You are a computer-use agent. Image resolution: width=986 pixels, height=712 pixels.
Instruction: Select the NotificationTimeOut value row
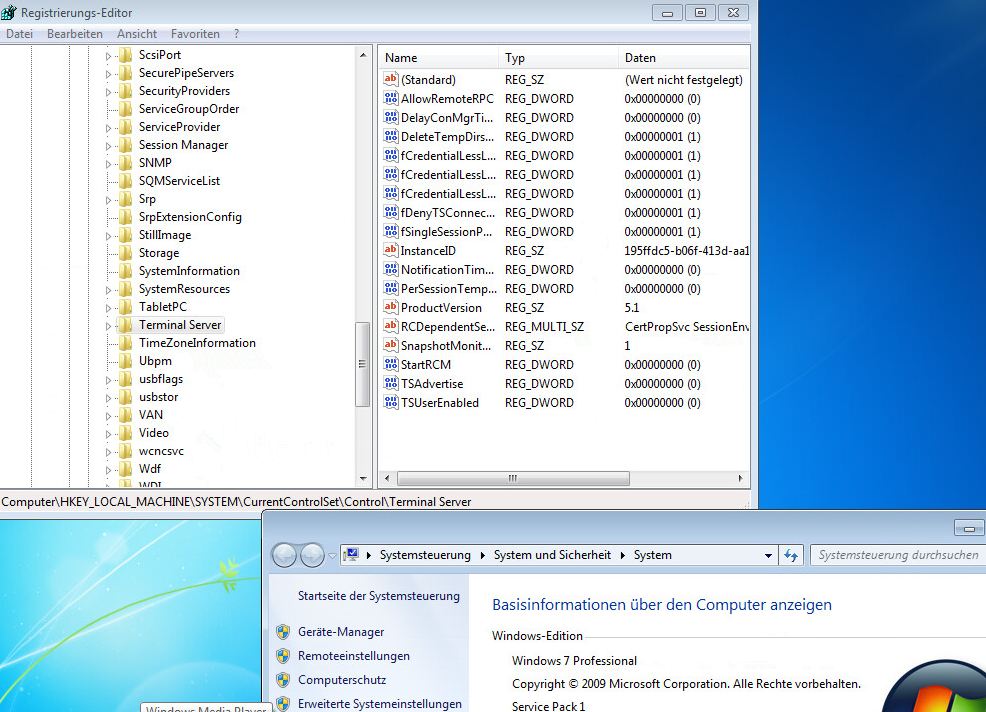[564, 269]
